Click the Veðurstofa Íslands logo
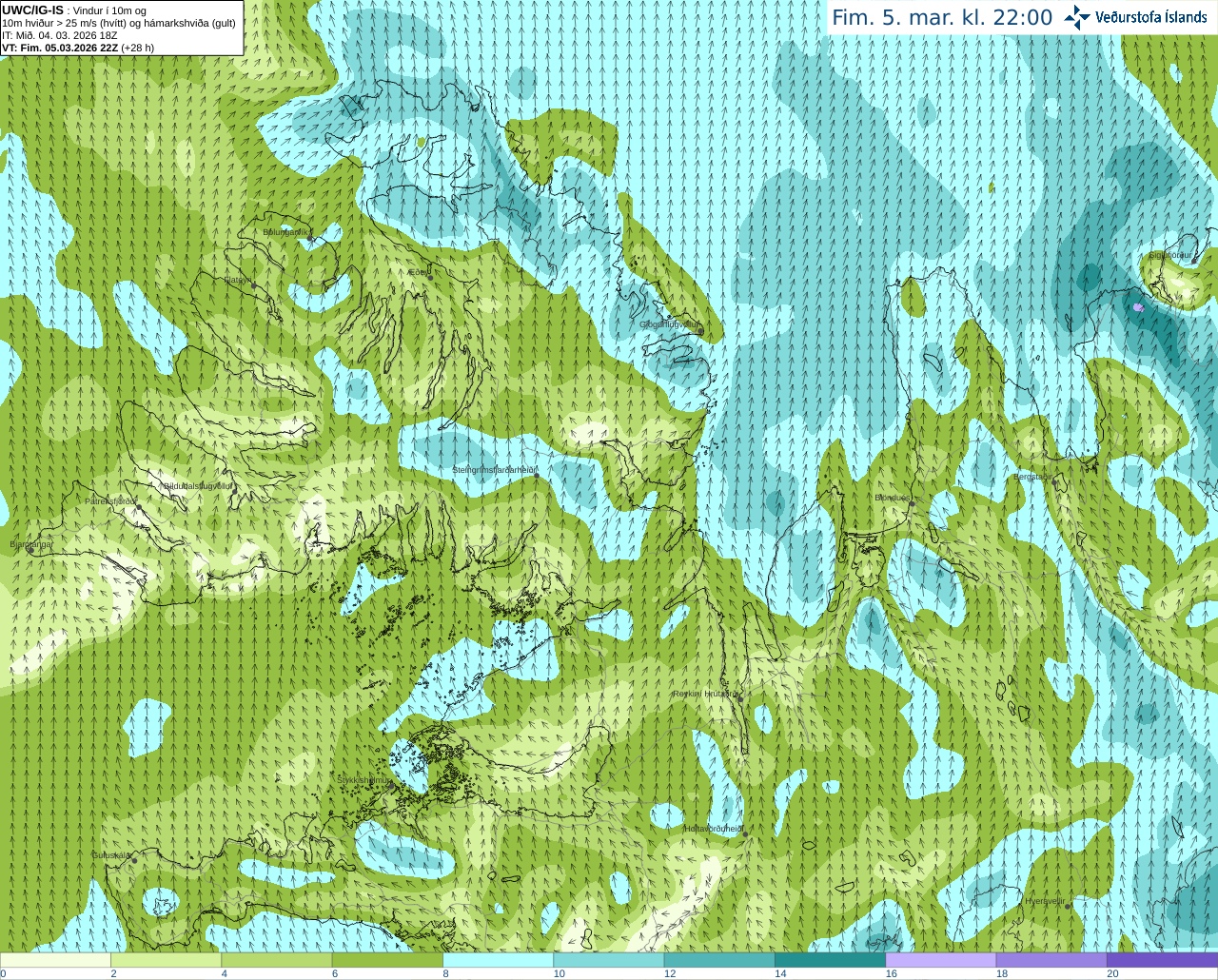1218x980 pixels. pyautogui.click(x=1135, y=17)
